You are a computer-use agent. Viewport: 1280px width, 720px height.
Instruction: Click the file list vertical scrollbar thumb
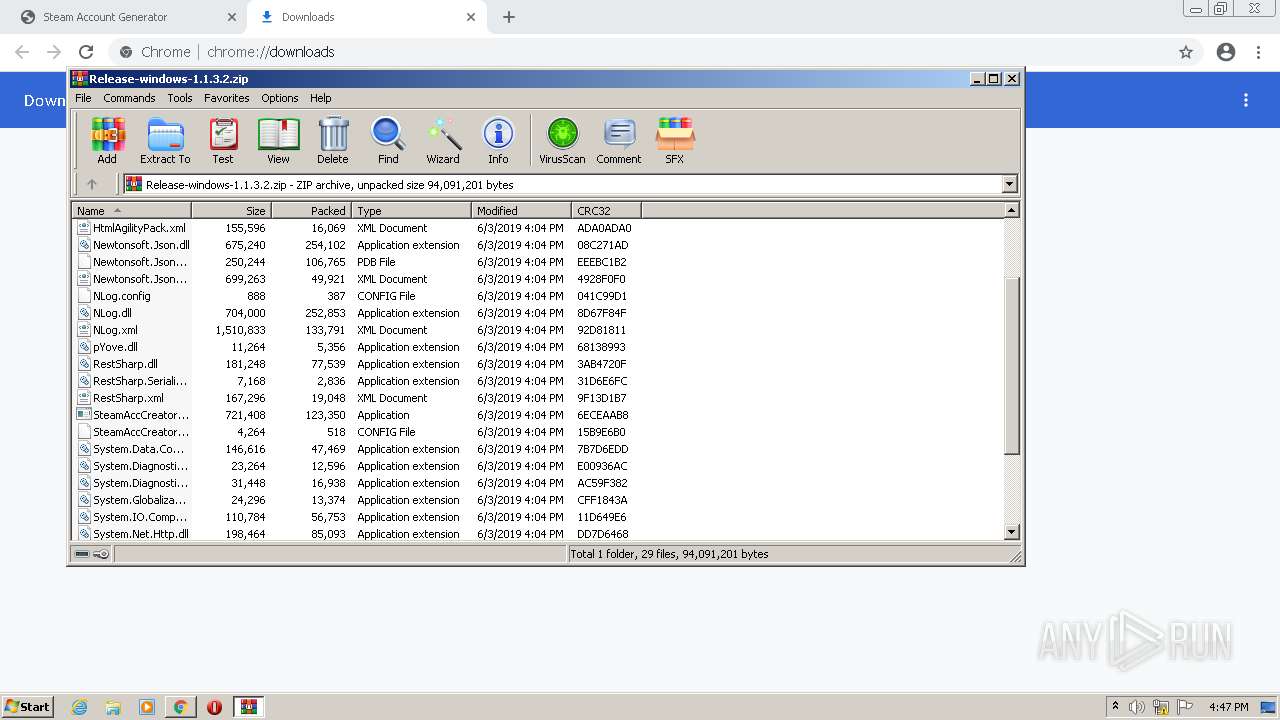coord(1011,365)
